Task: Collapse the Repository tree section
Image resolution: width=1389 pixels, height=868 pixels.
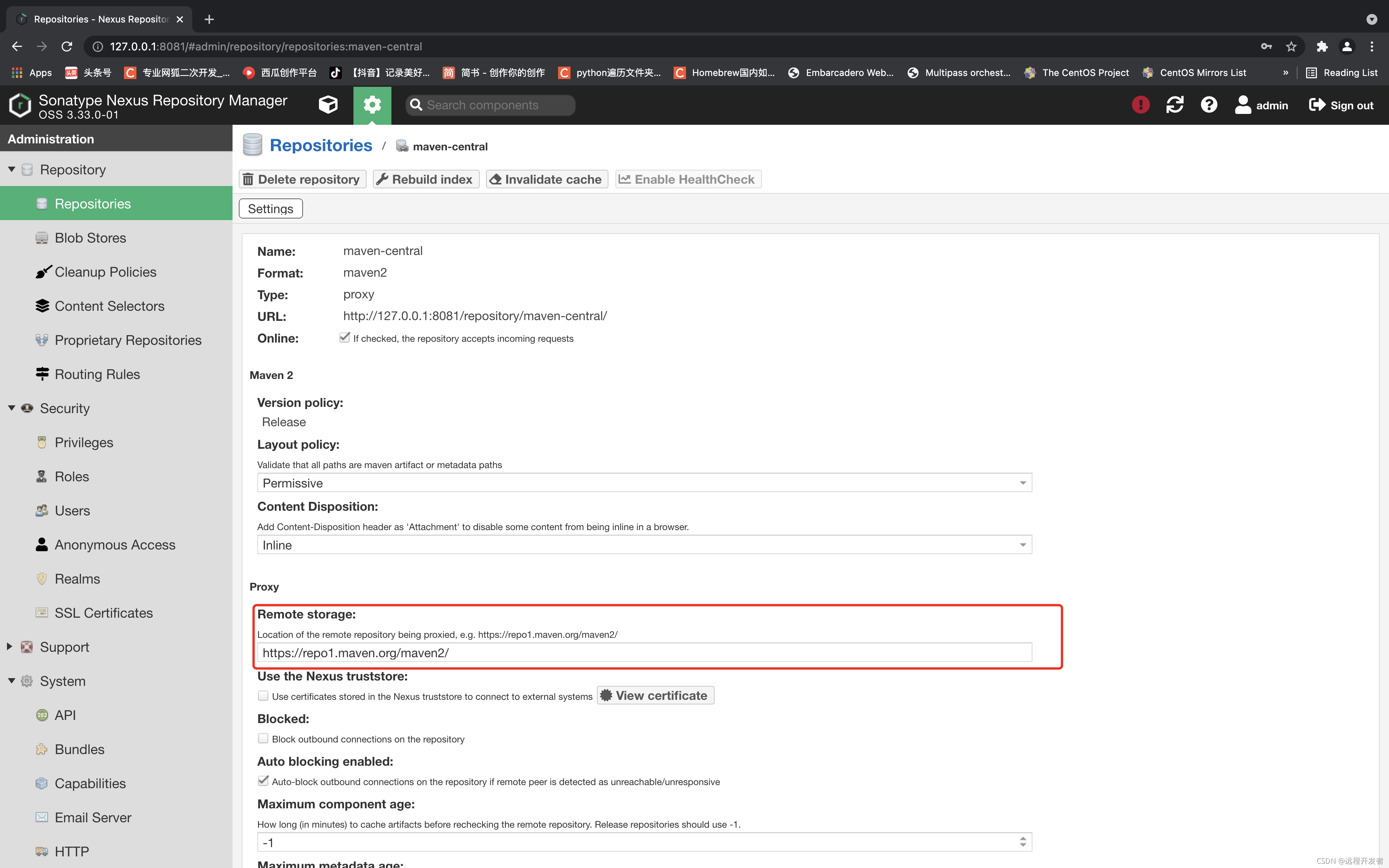Action: [x=12, y=169]
